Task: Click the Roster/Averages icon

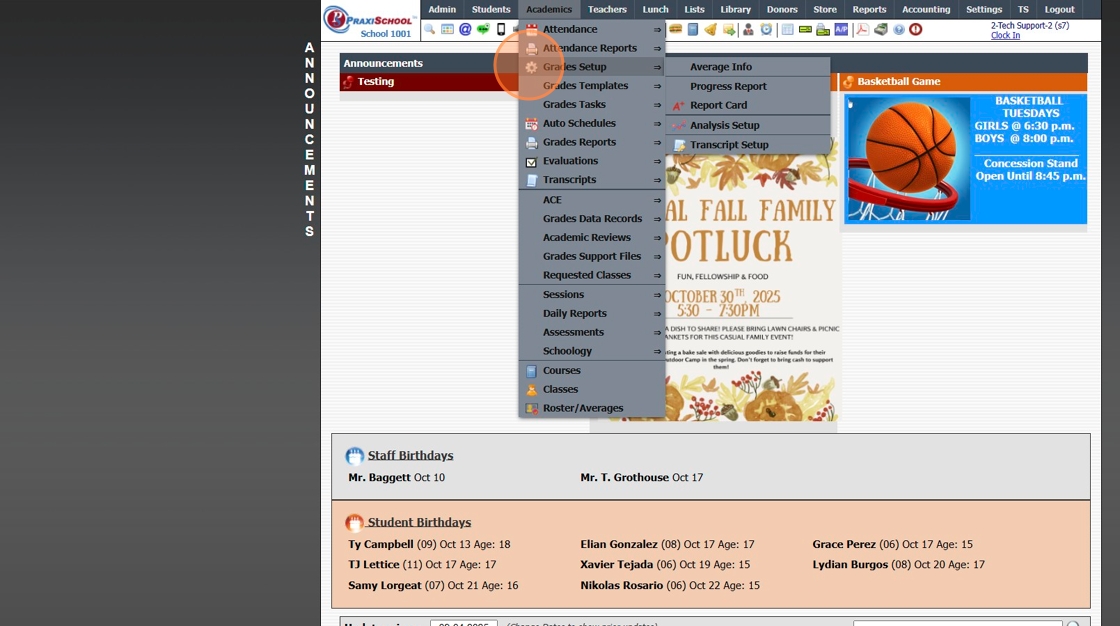Action: [x=531, y=409]
